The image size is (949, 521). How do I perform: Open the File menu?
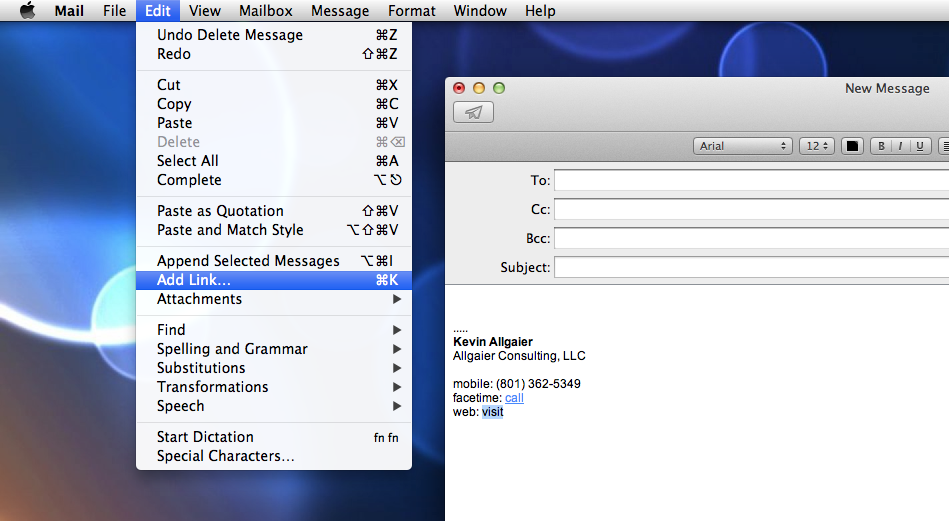(x=114, y=11)
